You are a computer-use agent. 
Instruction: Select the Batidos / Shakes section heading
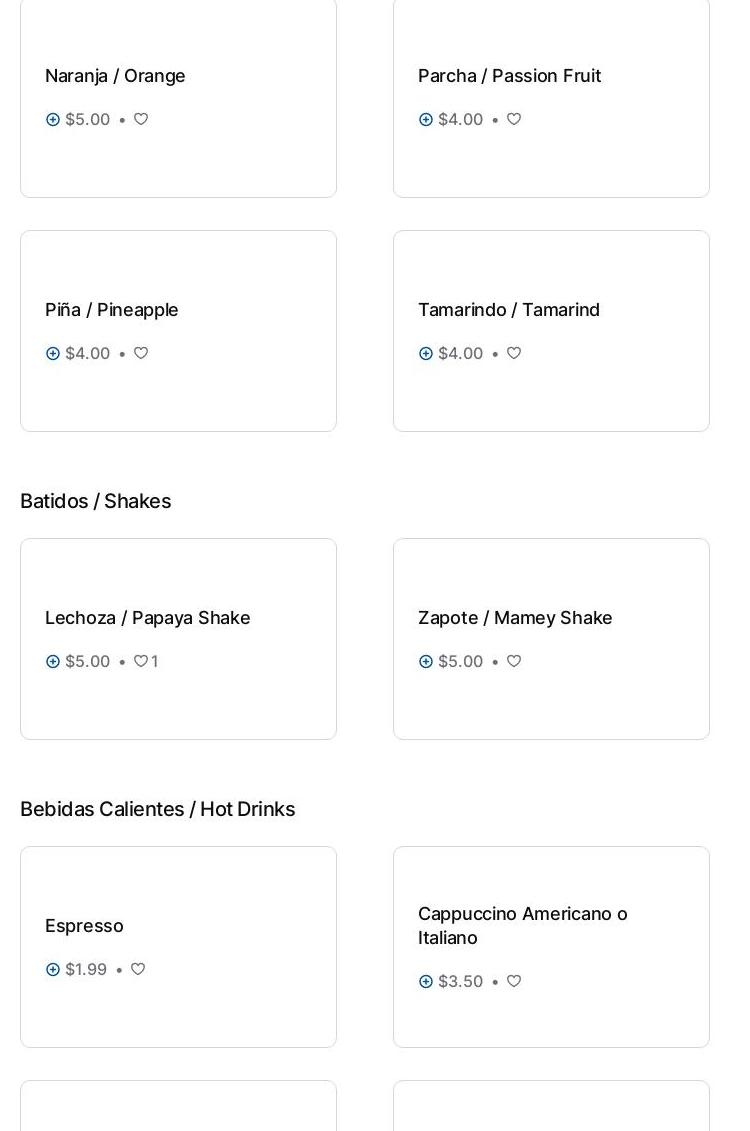click(96, 501)
